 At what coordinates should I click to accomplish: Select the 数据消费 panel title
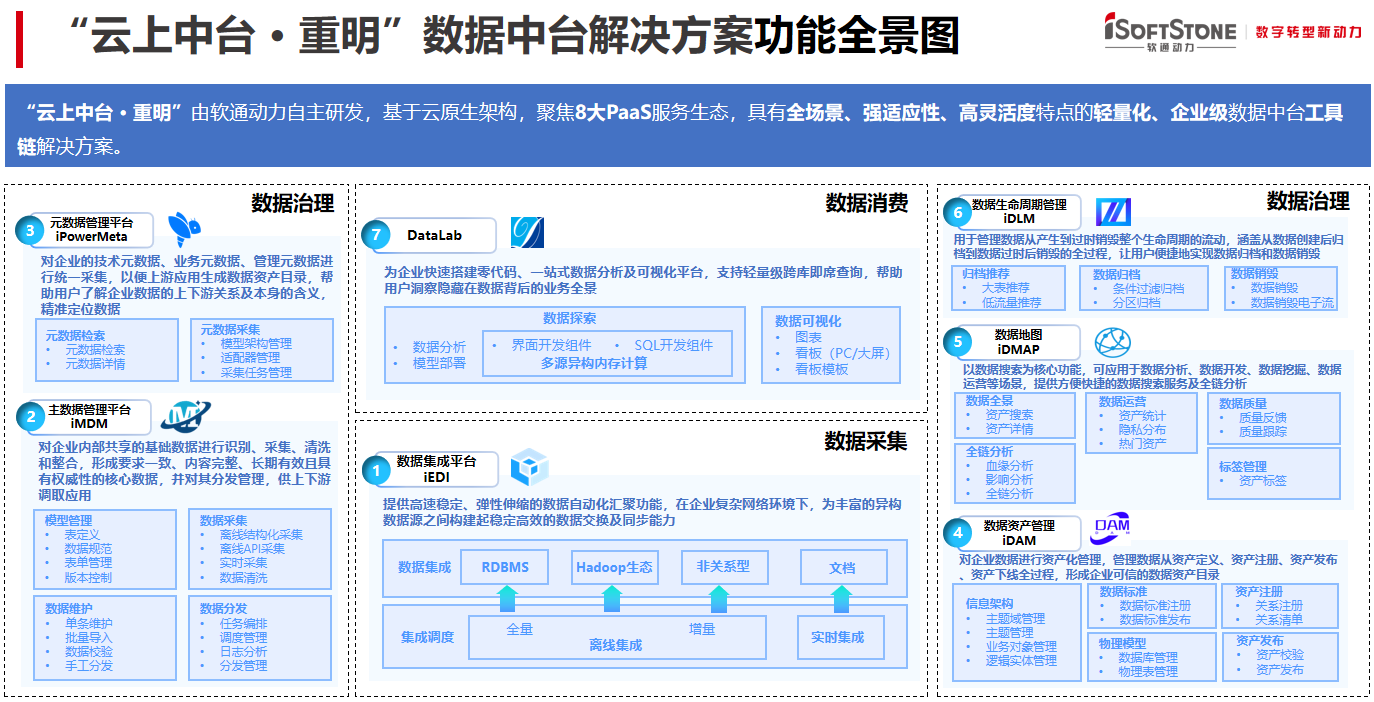[x=869, y=202]
